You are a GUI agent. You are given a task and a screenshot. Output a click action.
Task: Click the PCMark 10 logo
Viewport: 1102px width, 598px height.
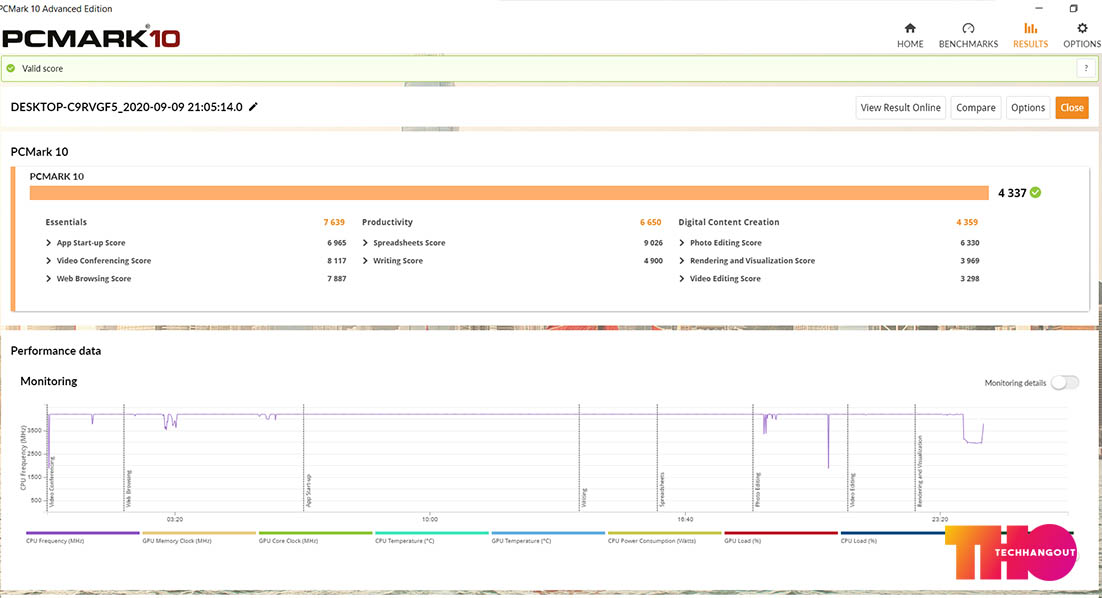91,37
